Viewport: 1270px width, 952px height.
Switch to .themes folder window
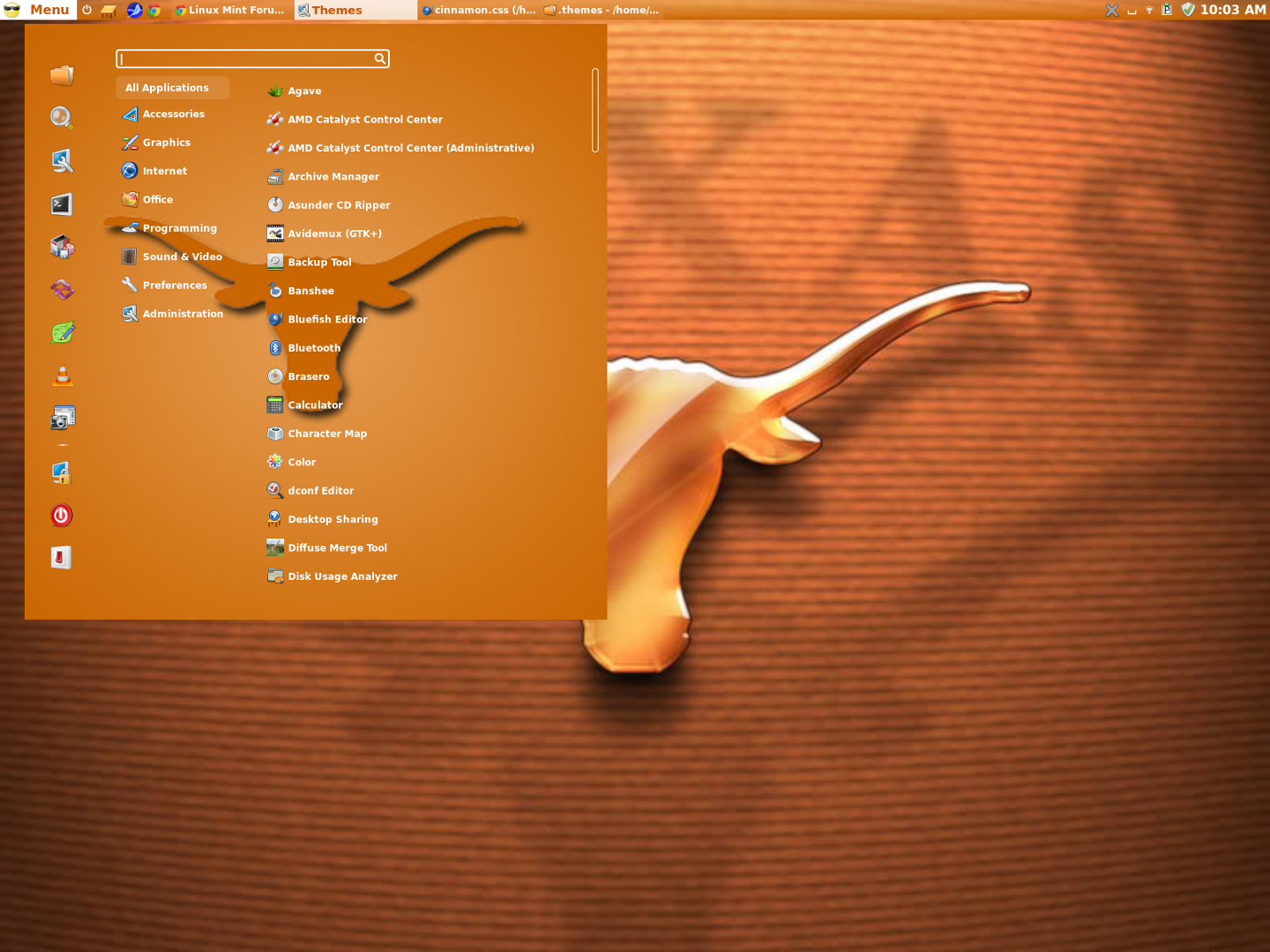[x=601, y=10]
